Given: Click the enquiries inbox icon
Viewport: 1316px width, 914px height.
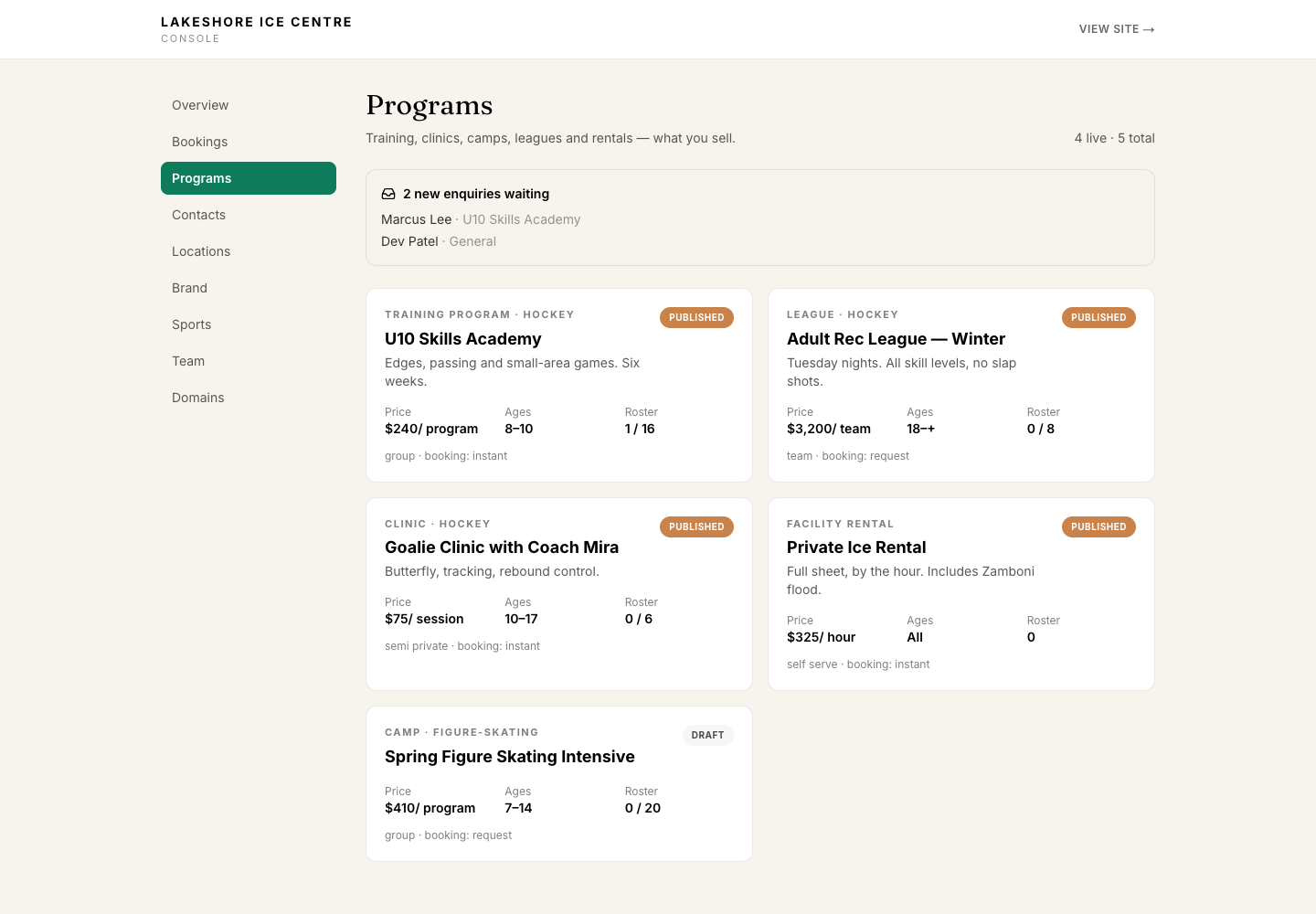Looking at the screenshot, I should [x=388, y=194].
